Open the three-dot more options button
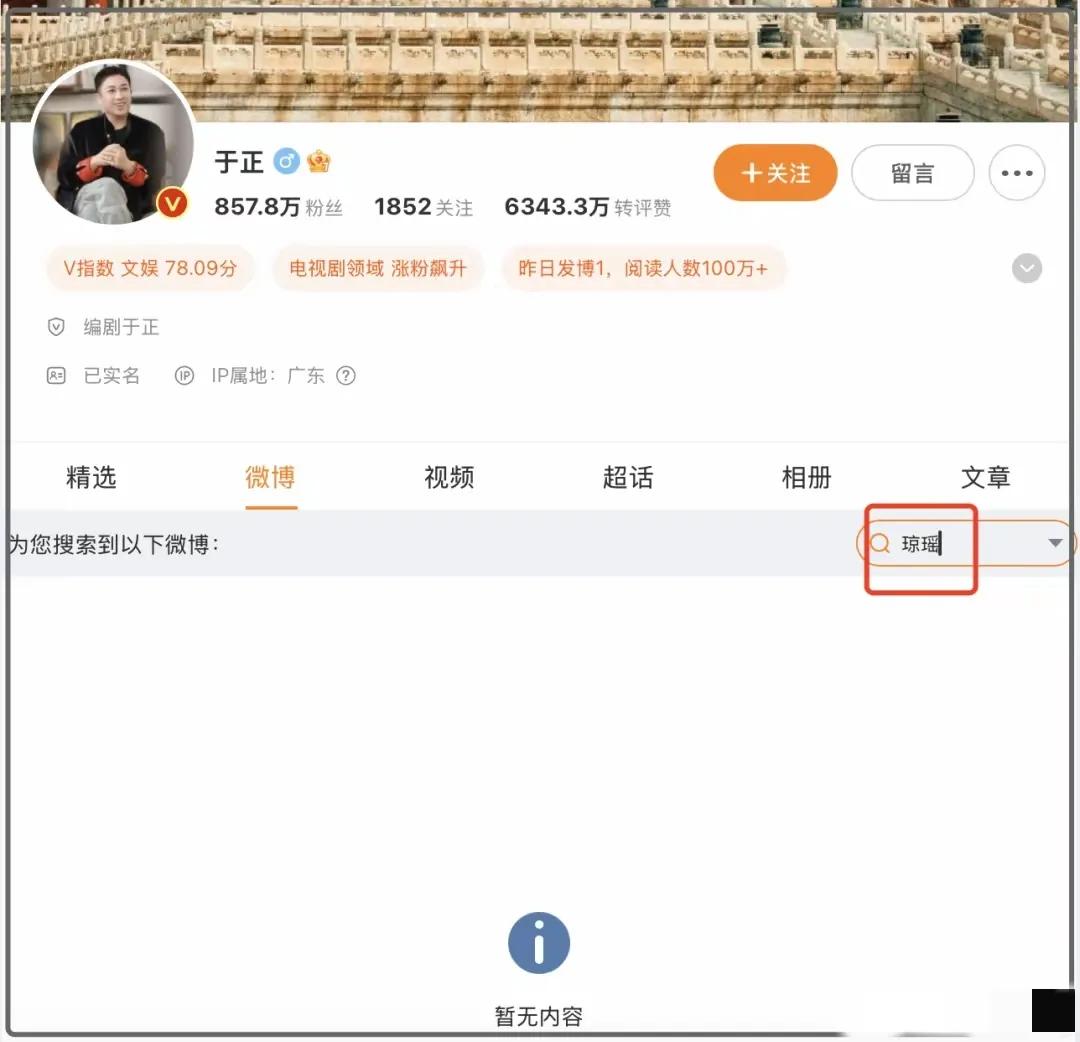The width and height of the screenshot is (1080, 1042). [1017, 173]
